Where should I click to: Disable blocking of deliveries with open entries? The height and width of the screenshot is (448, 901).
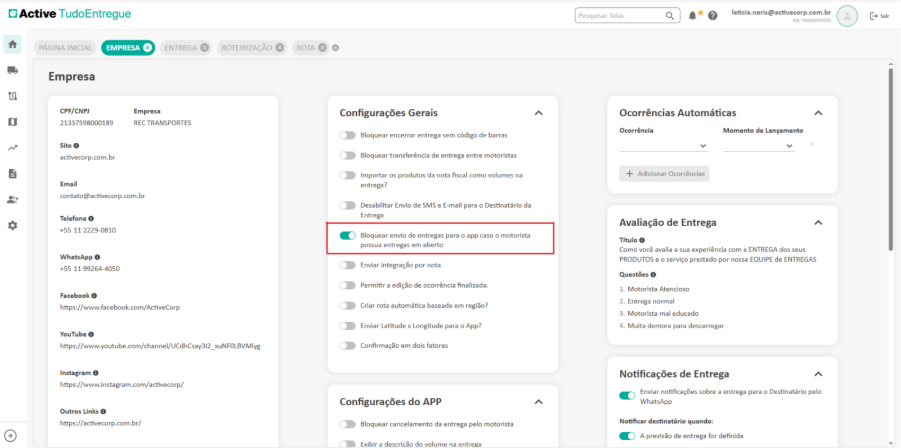pos(348,236)
